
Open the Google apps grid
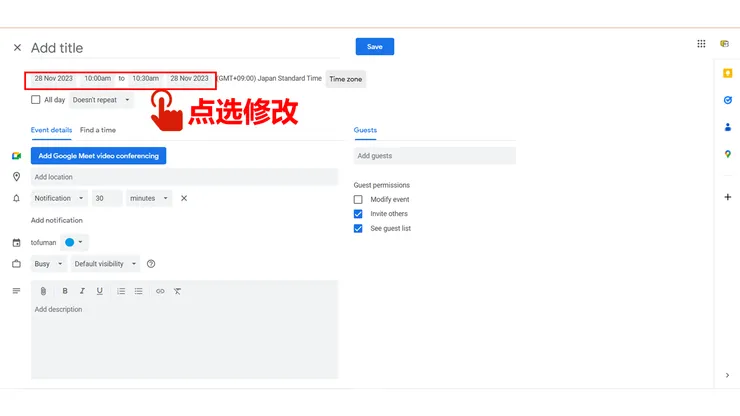pyautogui.click(x=701, y=44)
